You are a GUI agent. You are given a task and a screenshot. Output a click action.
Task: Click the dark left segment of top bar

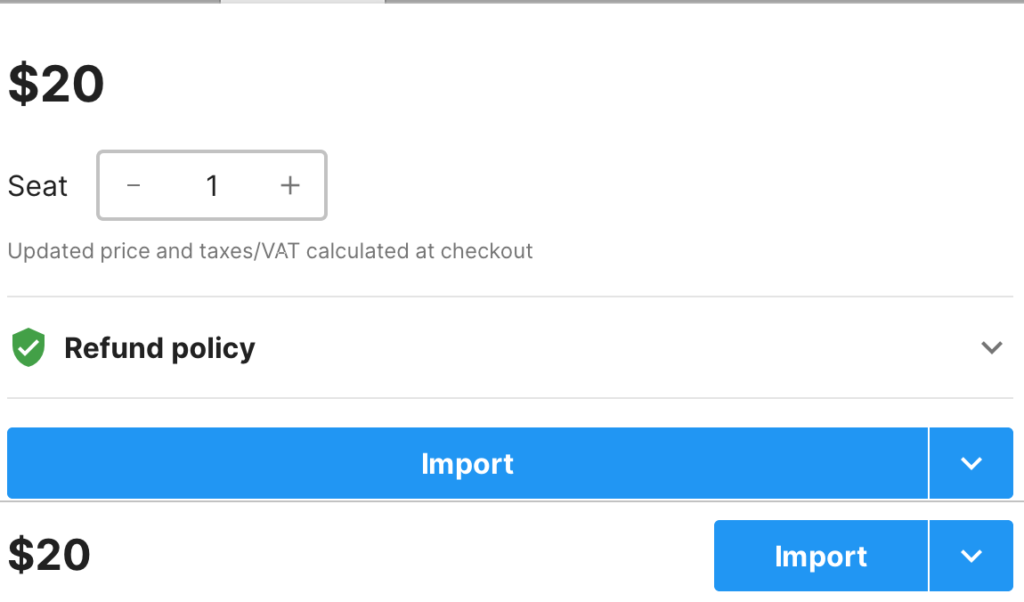(110, 2)
